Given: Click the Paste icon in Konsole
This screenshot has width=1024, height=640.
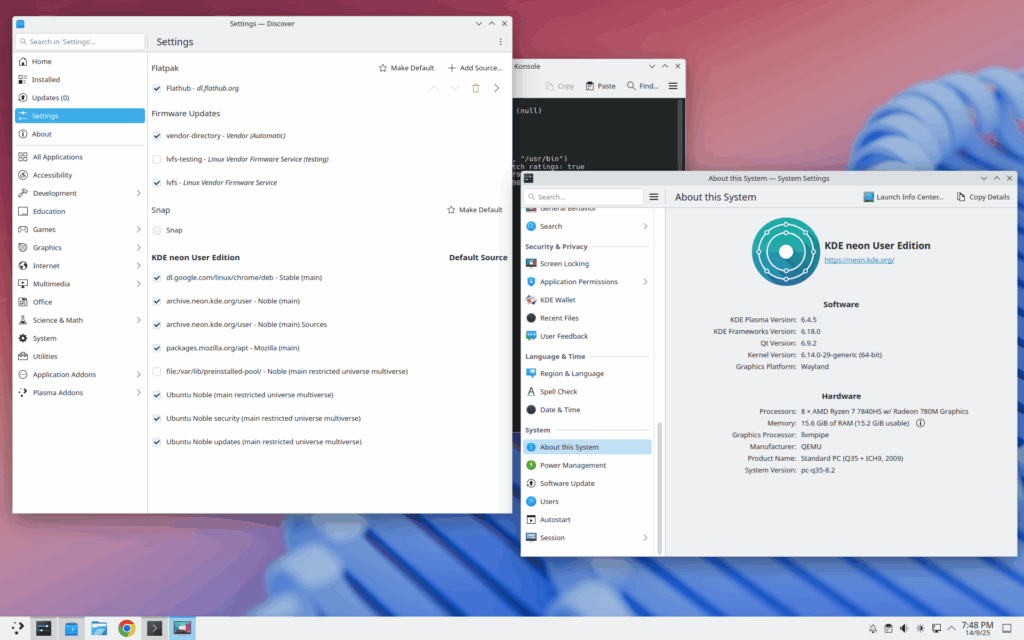Looking at the screenshot, I should coord(591,86).
